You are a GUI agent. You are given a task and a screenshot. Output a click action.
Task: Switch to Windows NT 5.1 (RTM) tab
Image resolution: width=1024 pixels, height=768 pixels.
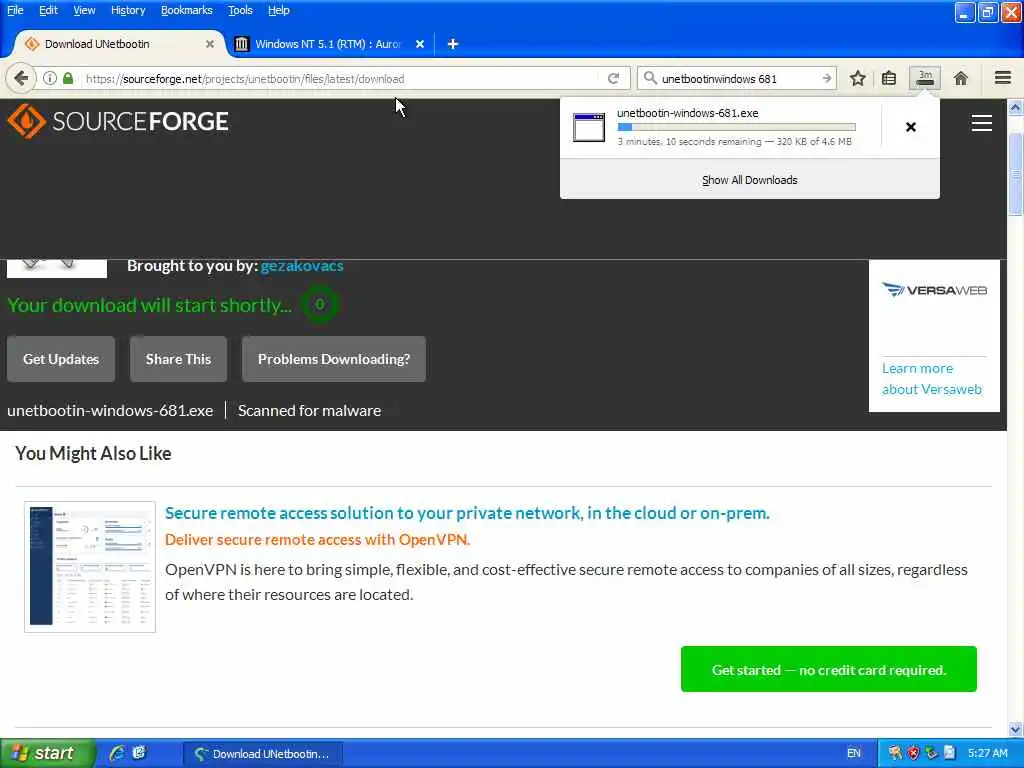pos(329,44)
